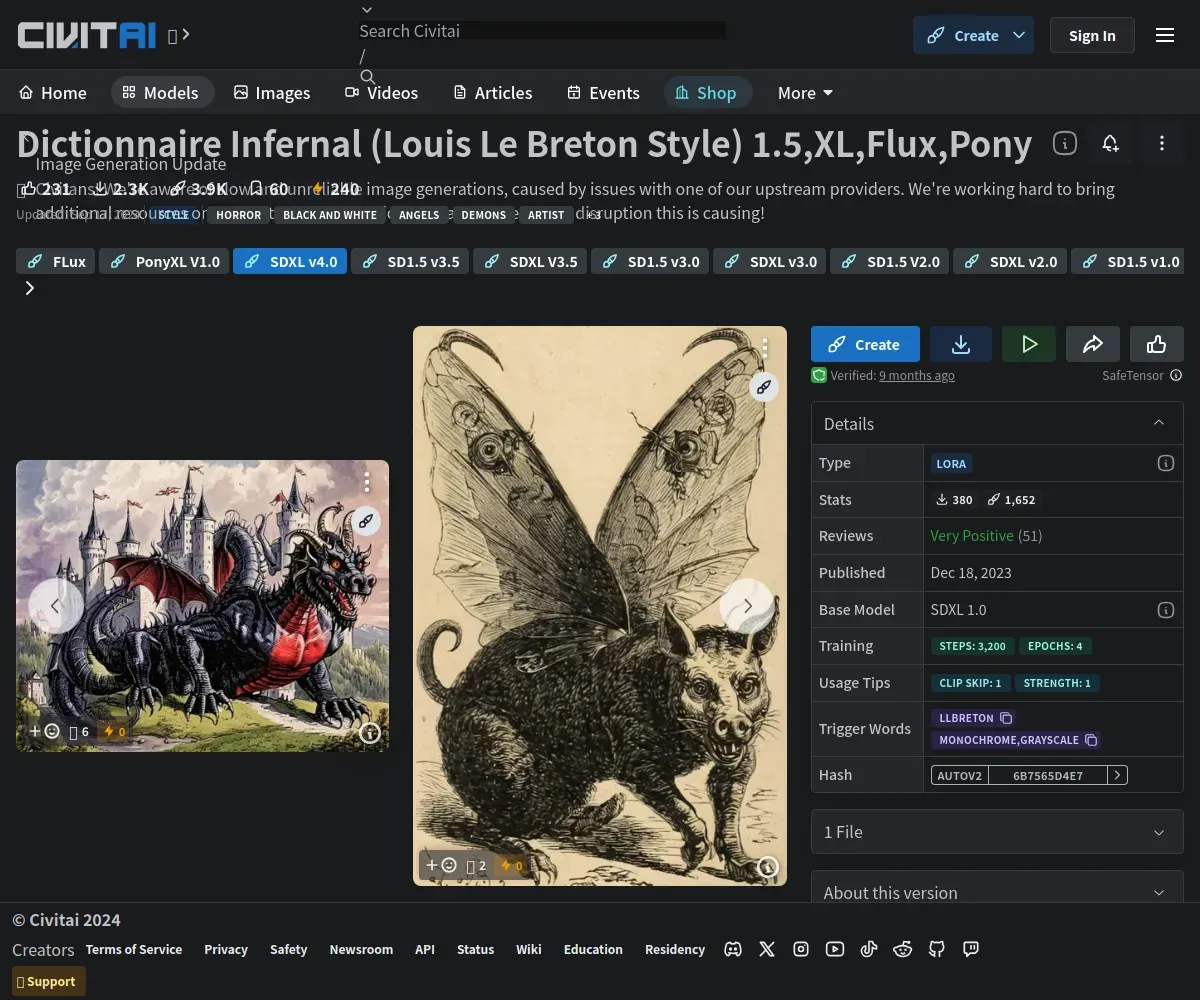Open the Discord link in the footer
The height and width of the screenshot is (1000, 1200).
click(733, 949)
